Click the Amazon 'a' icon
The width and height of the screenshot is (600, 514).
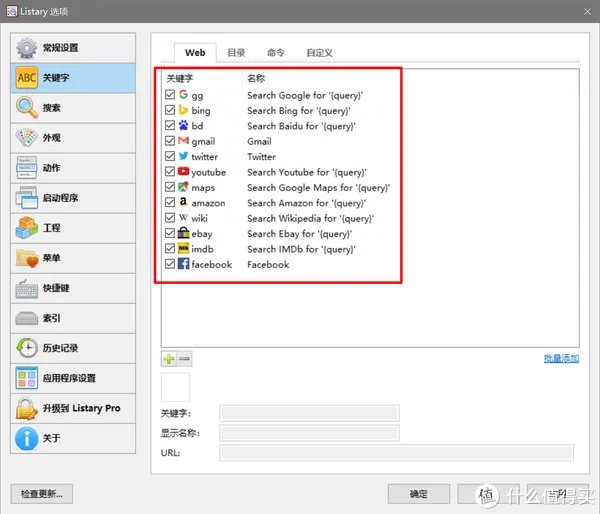[x=183, y=202]
